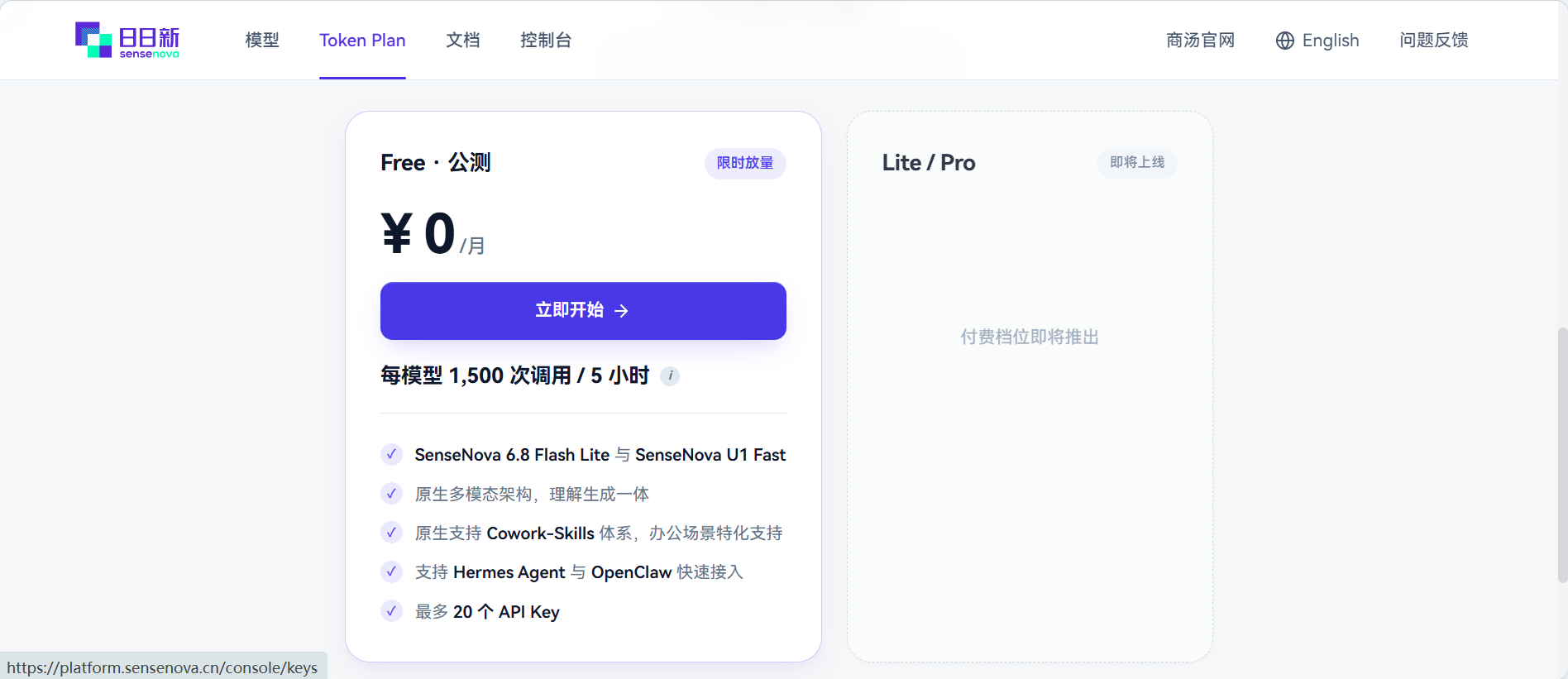Image resolution: width=1568 pixels, height=679 pixels.
Task: Click the 付费档位即将推出 text
Action: pyautogui.click(x=1030, y=337)
